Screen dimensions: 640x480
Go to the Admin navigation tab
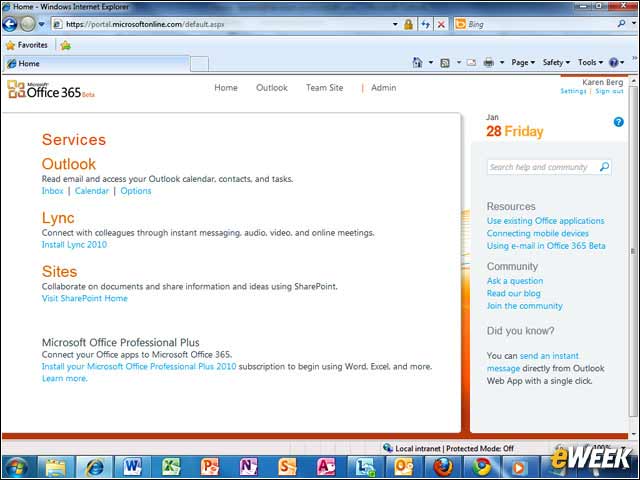tap(383, 88)
